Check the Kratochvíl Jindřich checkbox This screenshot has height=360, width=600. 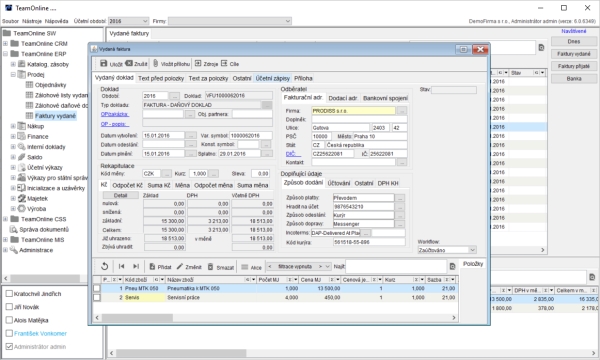coord(9,293)
